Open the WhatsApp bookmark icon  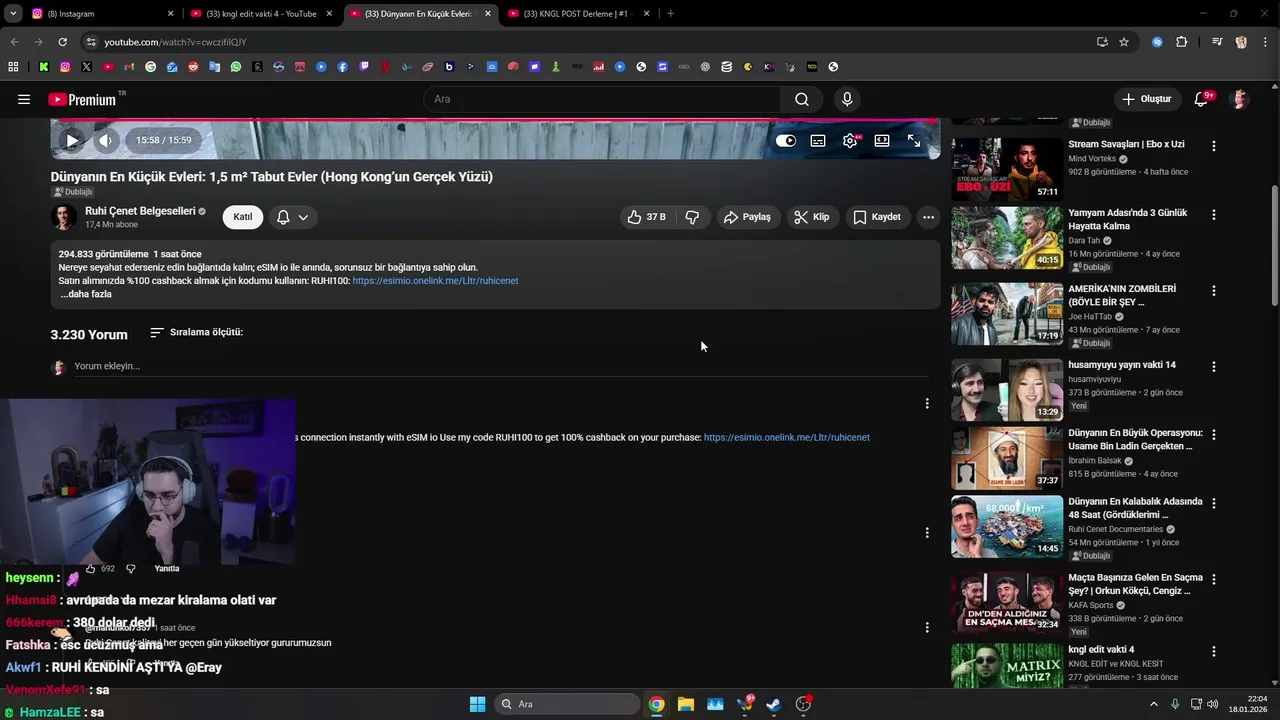tap(236, 67)
